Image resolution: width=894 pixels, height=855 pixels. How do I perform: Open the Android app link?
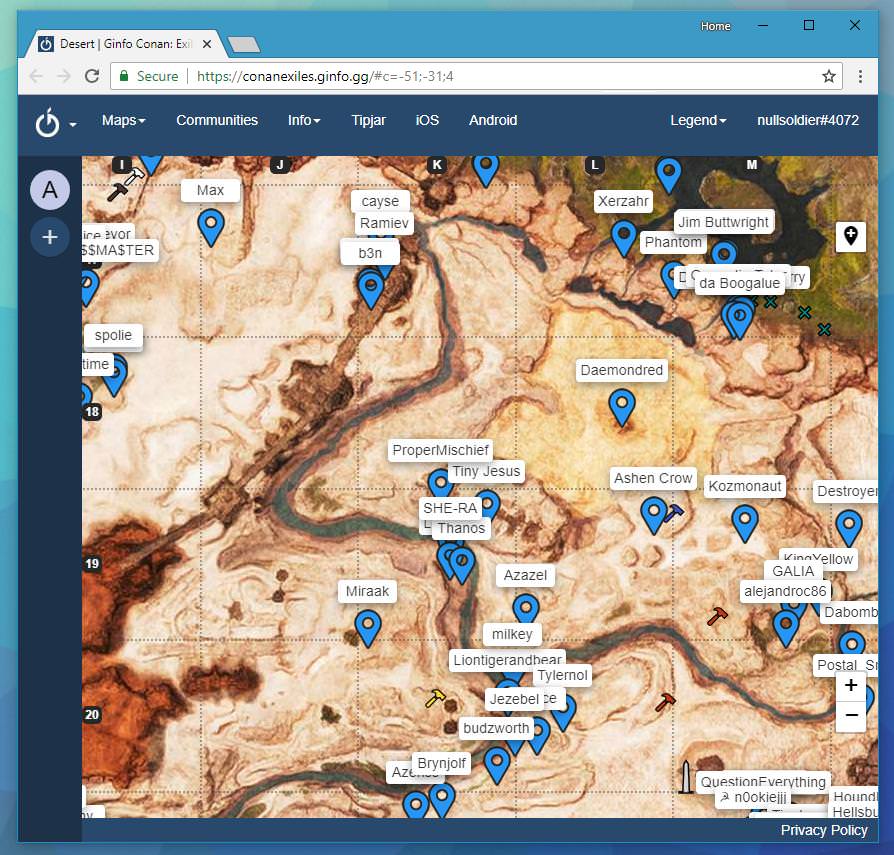[493, 120]
